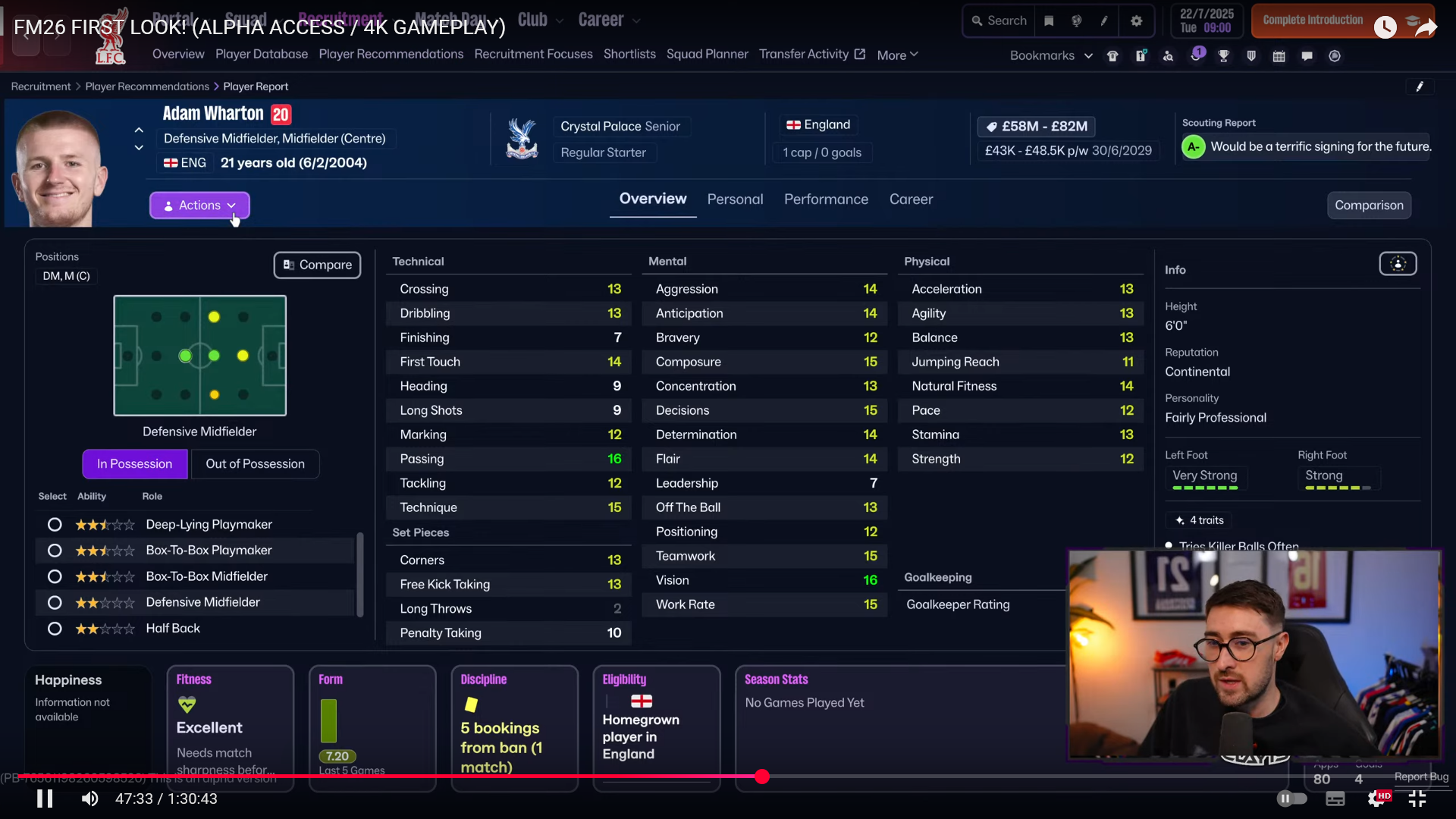
Task: Open the settings gear in top bar
Action: pos(1136,21)
